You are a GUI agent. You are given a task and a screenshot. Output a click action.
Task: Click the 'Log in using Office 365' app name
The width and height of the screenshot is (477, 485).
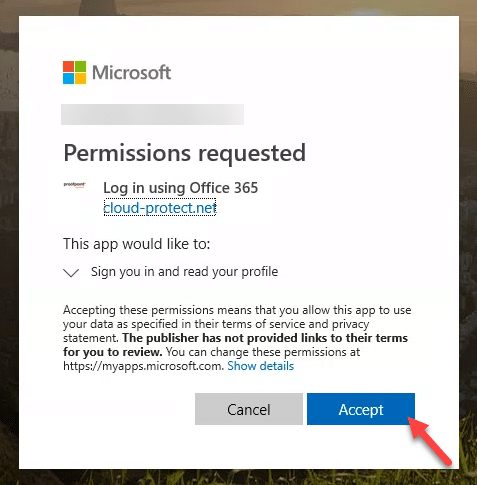(x=180, y=188)
